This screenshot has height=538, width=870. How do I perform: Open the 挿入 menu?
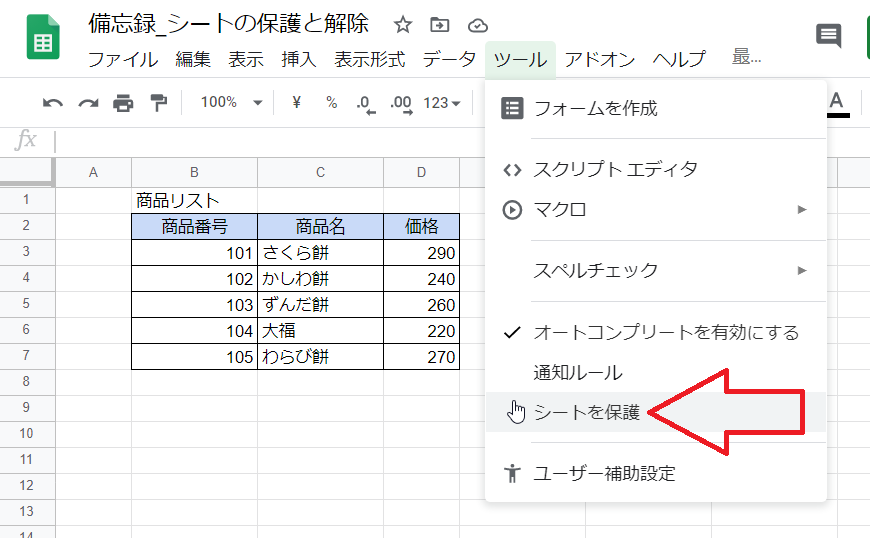(299, 59)
